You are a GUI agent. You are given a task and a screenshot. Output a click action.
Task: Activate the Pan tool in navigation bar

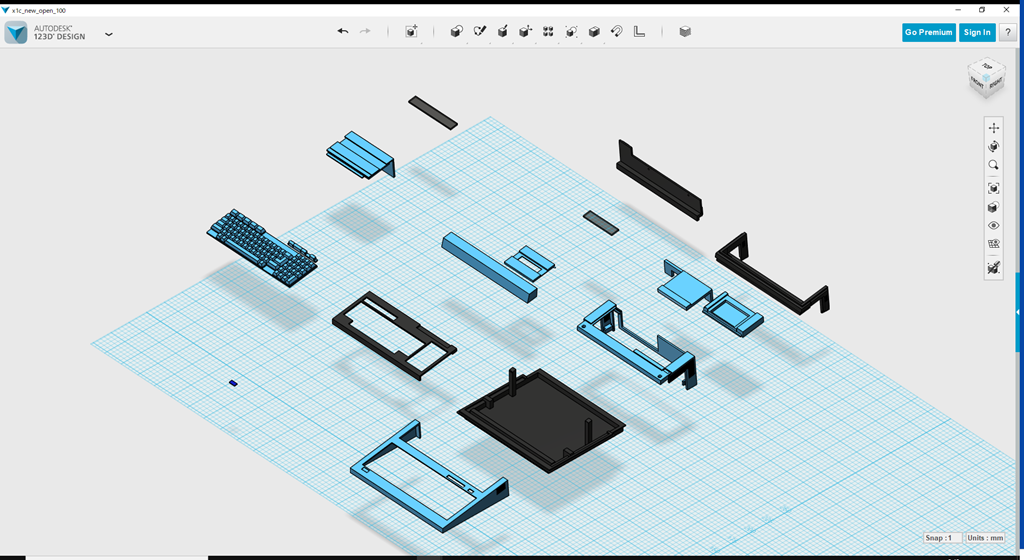pyautogui.click(x=993, y=128)
